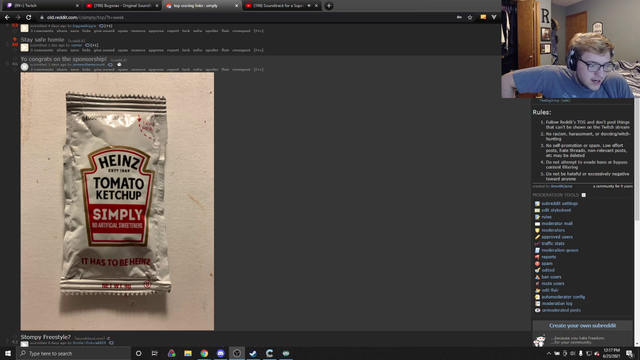Open Google Chrome from the taskbar
Screen dimensions: 640x360
coord(204,353)
